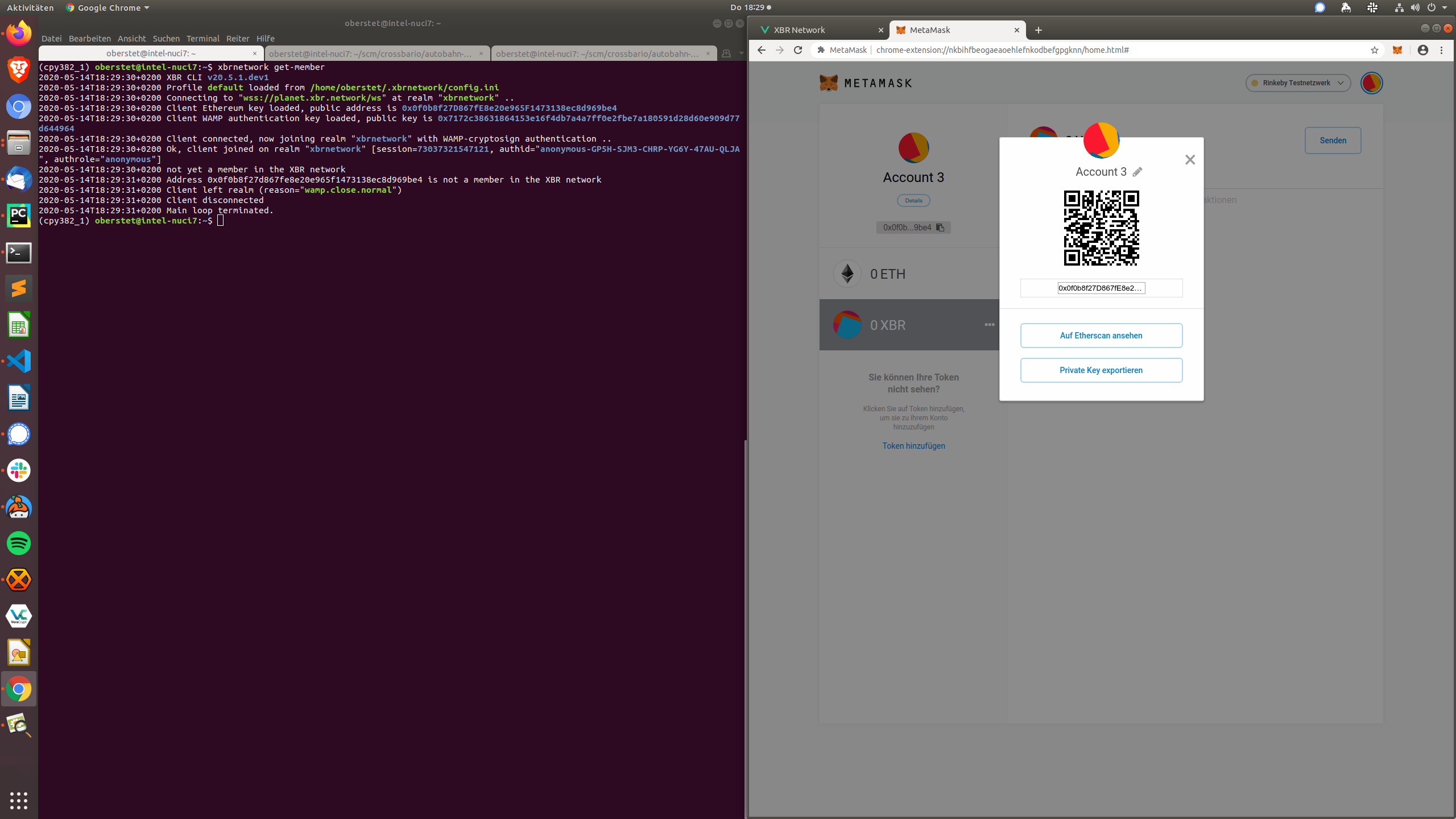Click the network icon in system tray
Image resolution: width=1456 pixels, height=819 pixels.
click(1399, 7)
